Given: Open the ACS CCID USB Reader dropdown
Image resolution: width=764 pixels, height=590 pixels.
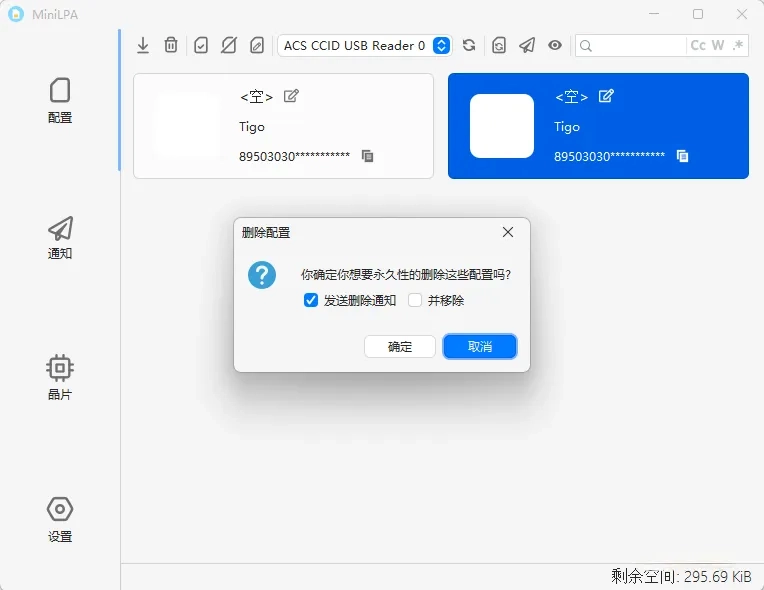Looking at the screenshot, I should click(365, 46).
